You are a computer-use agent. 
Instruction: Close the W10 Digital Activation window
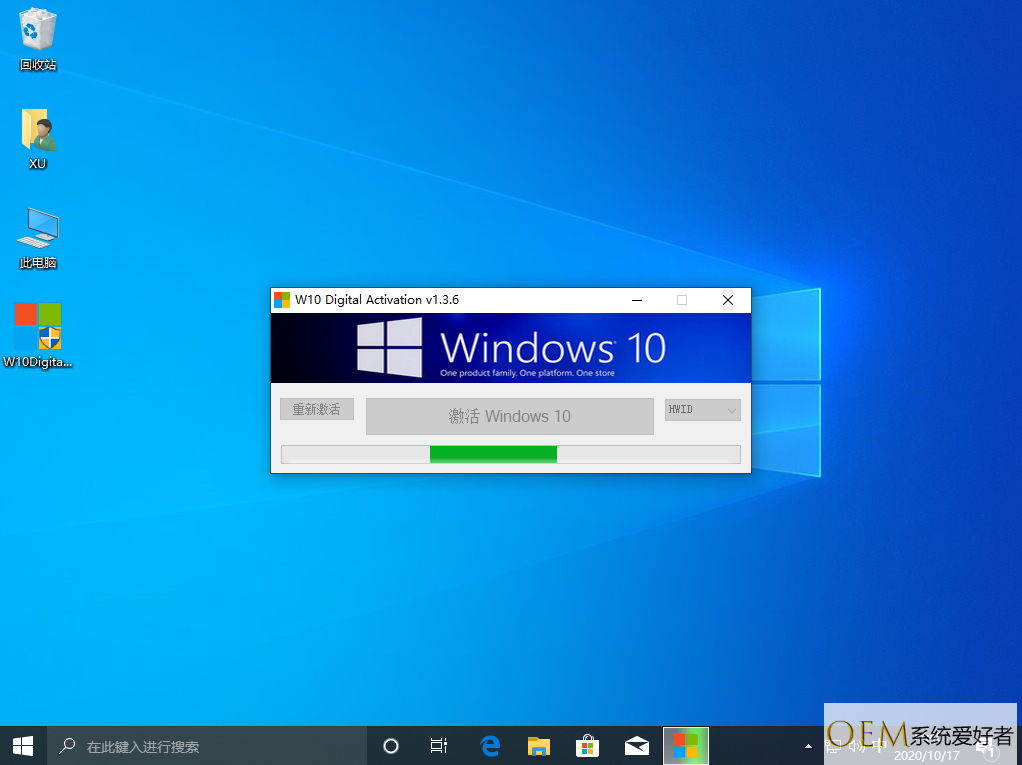728,300
